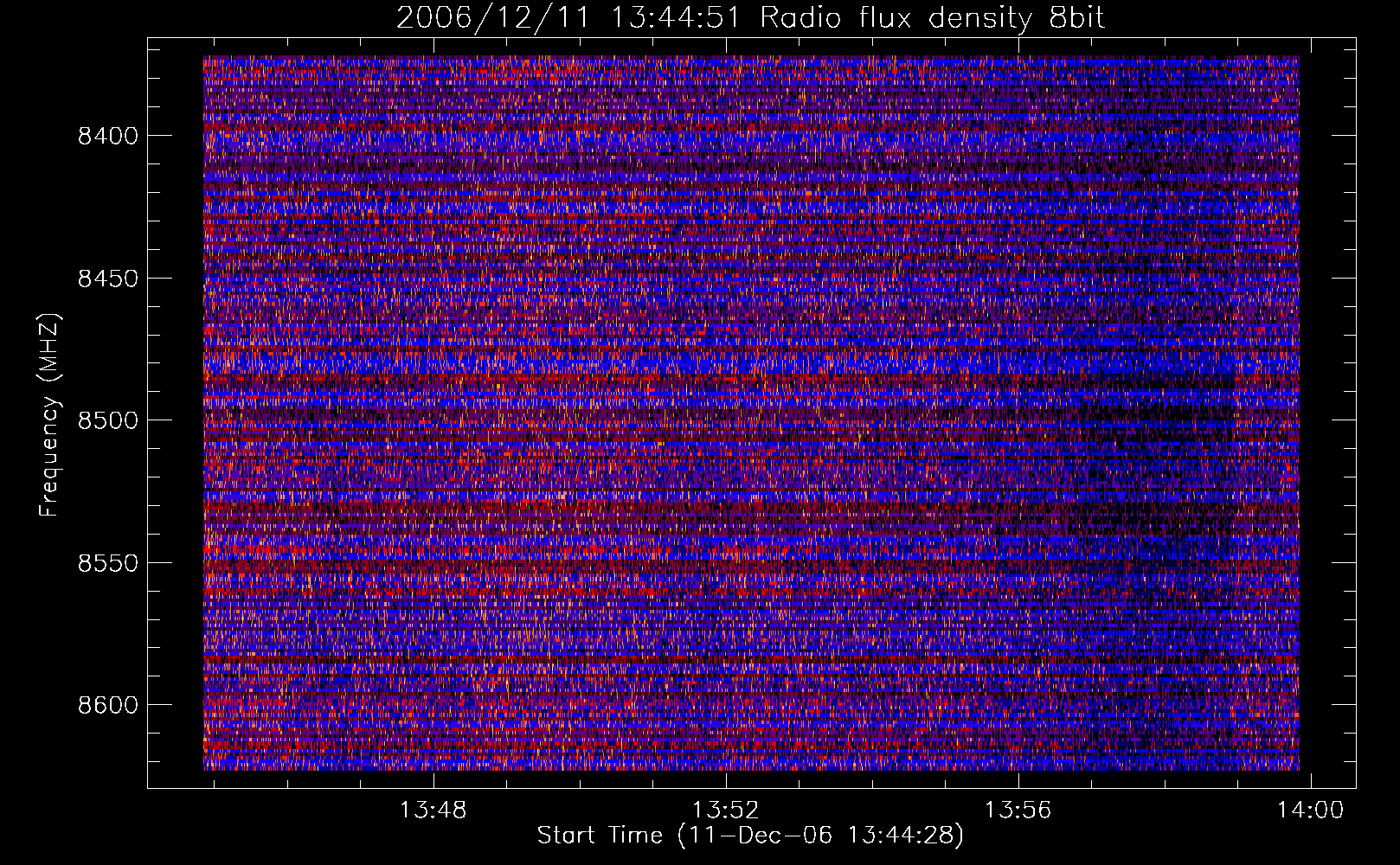Click the 8400 frequency tick label

107,136
